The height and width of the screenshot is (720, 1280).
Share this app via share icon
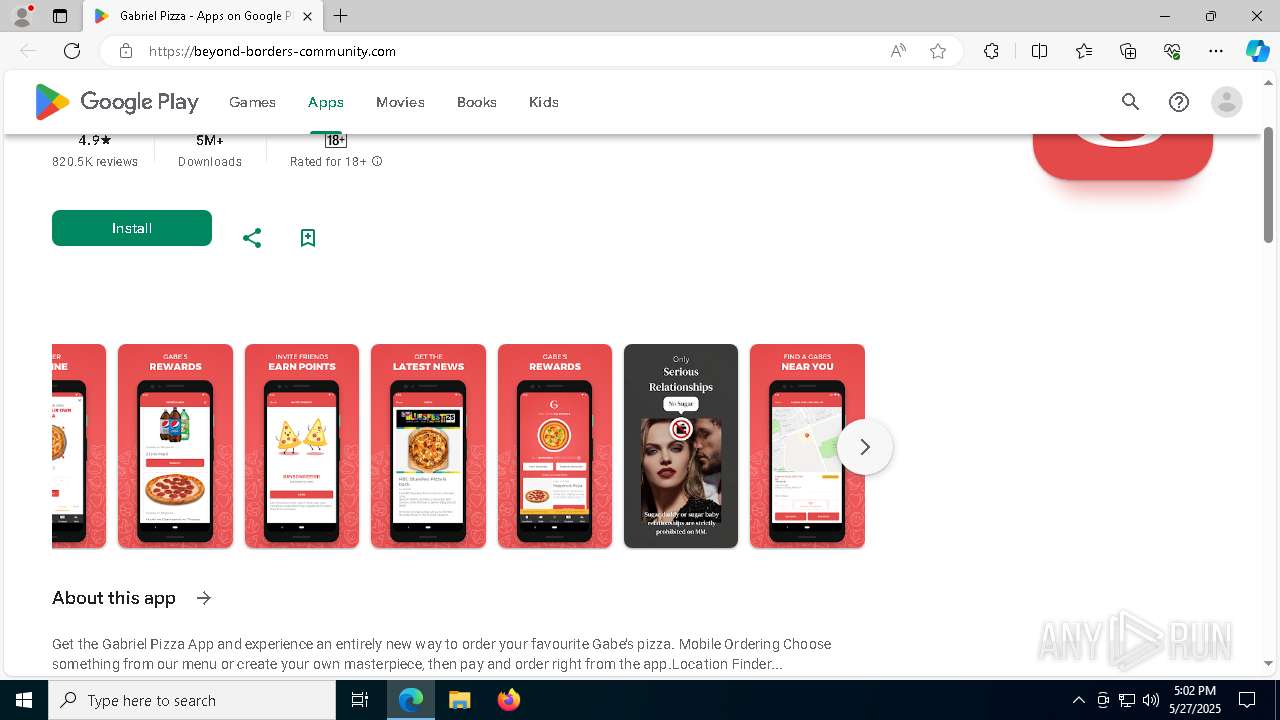(252, 238)
